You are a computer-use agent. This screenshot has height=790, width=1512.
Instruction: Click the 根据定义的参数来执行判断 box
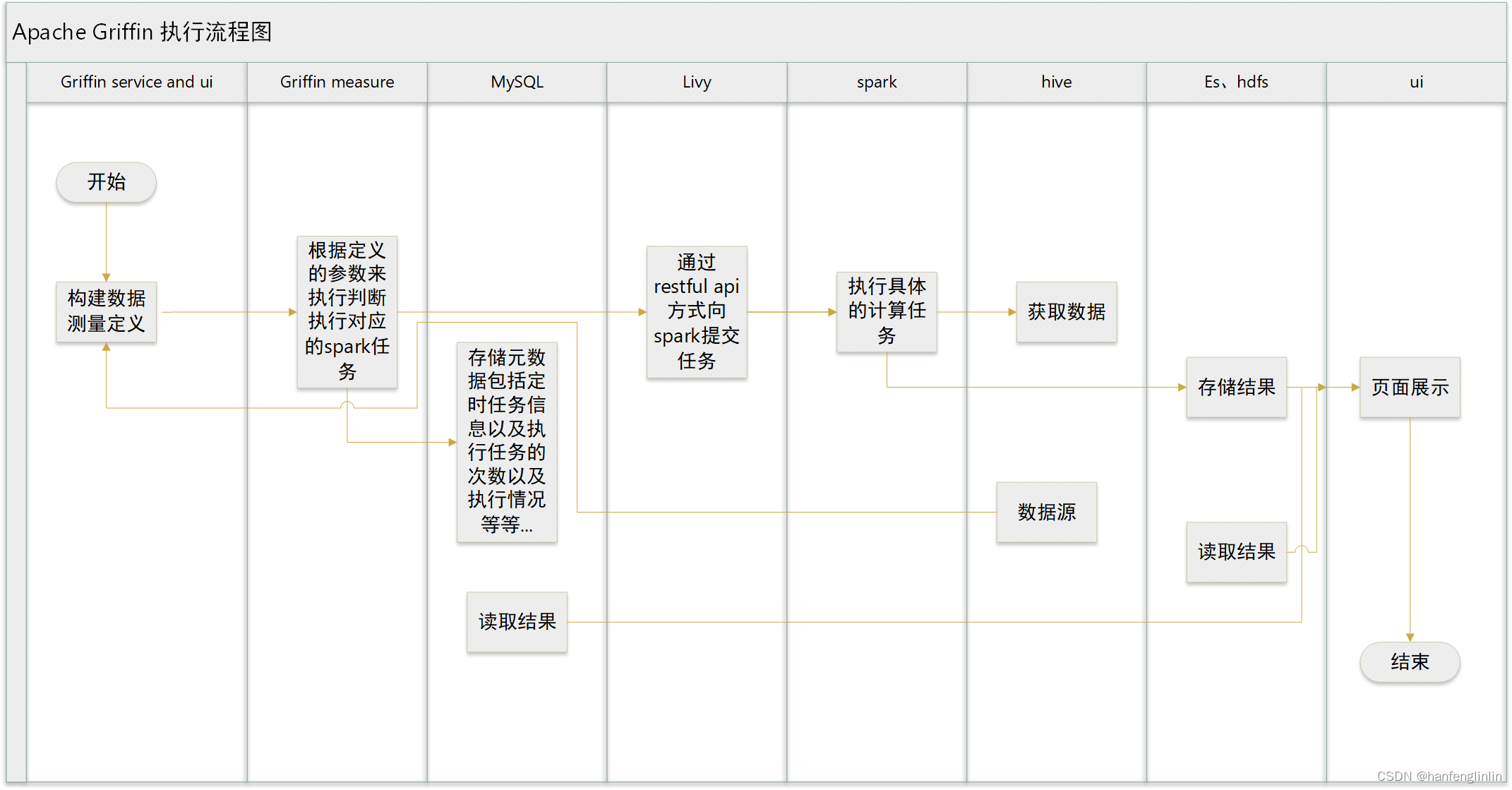click(x=347, y=311)
